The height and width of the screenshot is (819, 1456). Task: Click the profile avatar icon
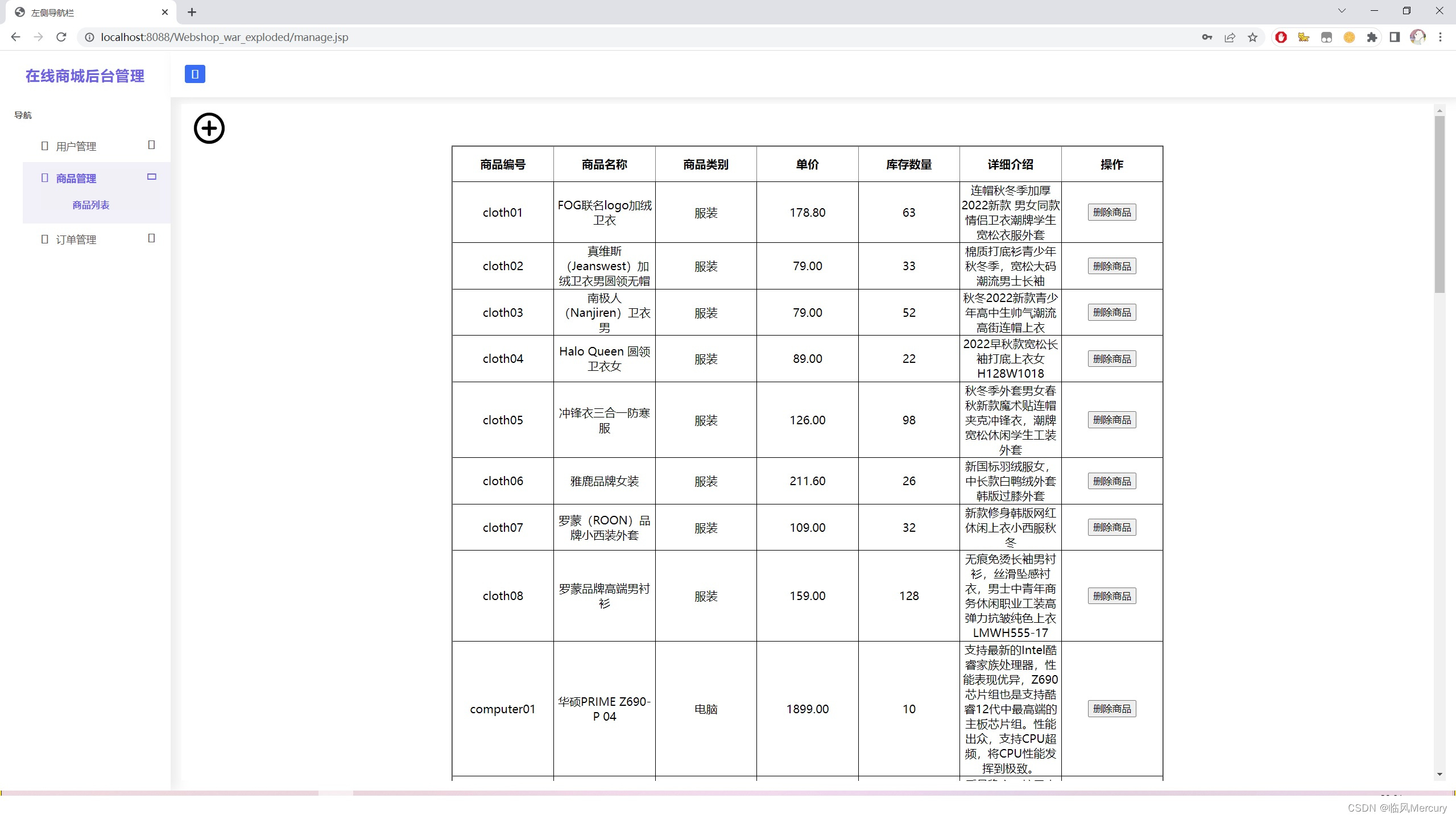coord(1417,37)
